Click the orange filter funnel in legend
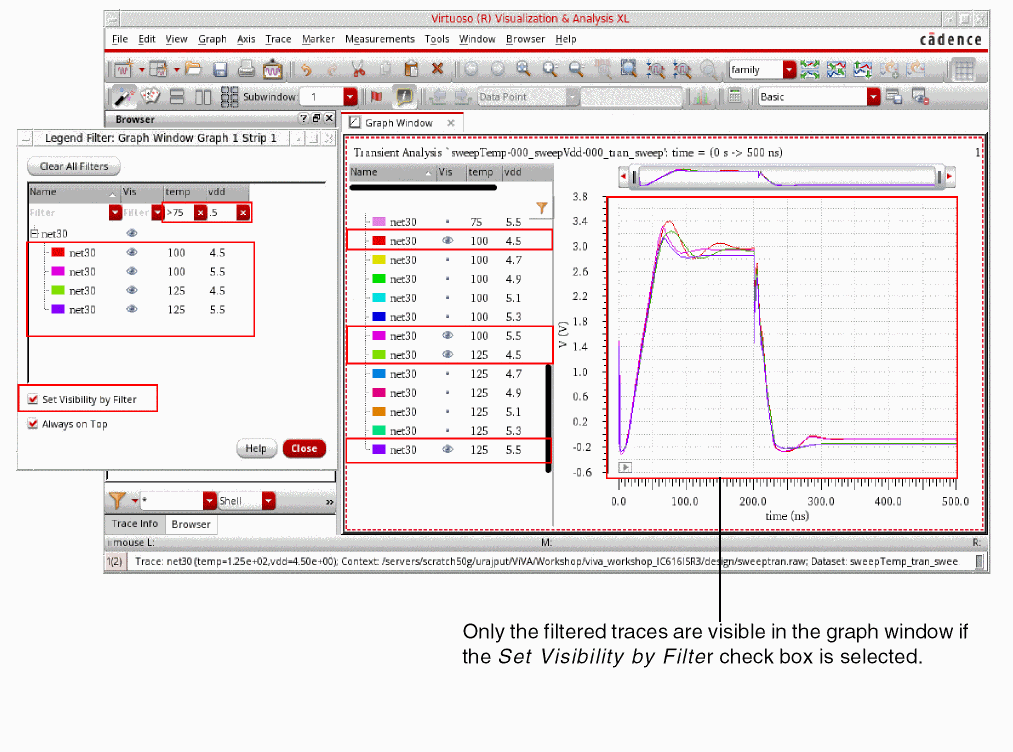This screenshot has height=752, width=1013. pyautogui.click(x=541, y=208)
